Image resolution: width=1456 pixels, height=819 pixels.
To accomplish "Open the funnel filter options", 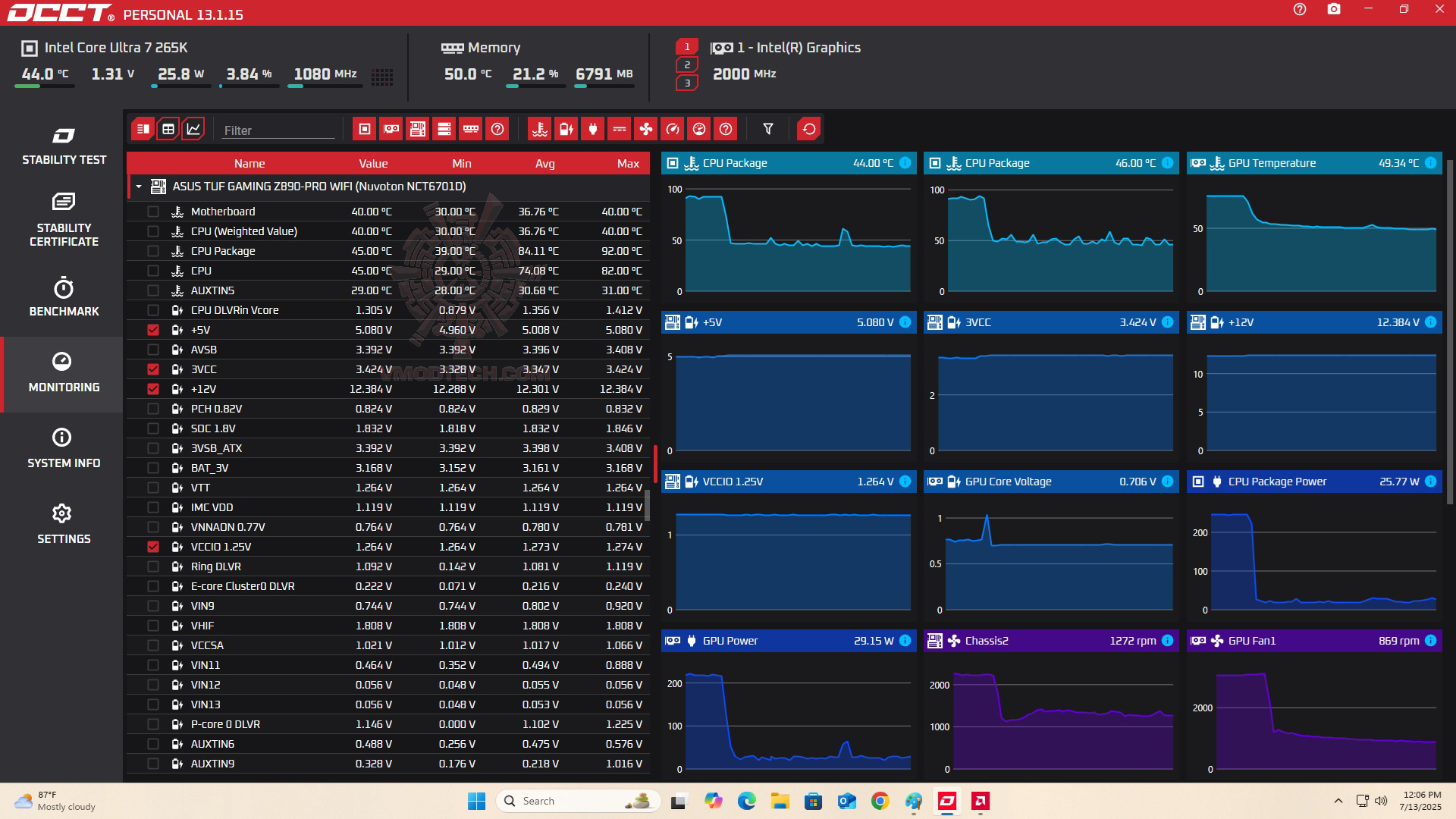I will point(768,129).
